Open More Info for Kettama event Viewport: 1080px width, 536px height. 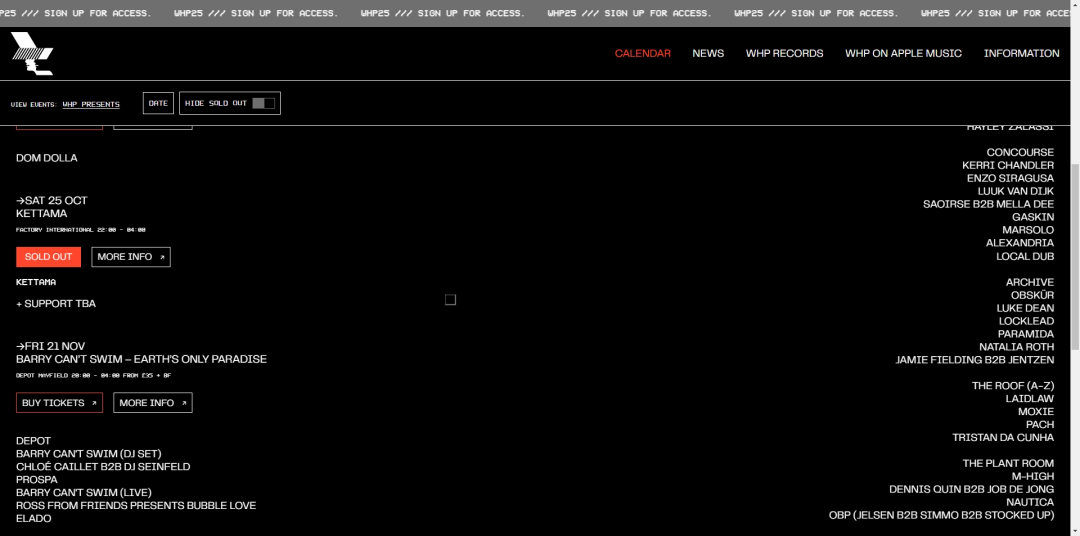click(131, 257)
